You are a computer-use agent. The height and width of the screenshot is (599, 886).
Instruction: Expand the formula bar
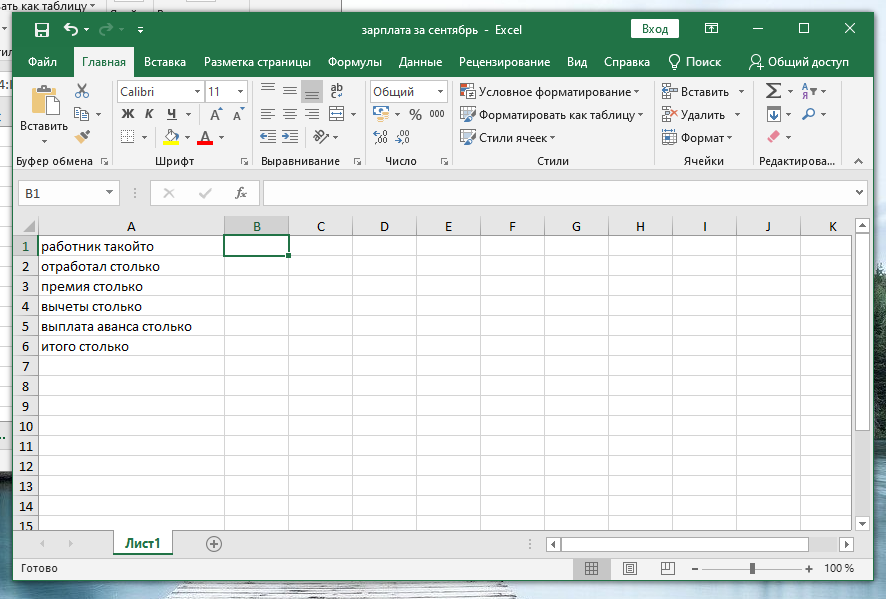[x=859, y=193]
